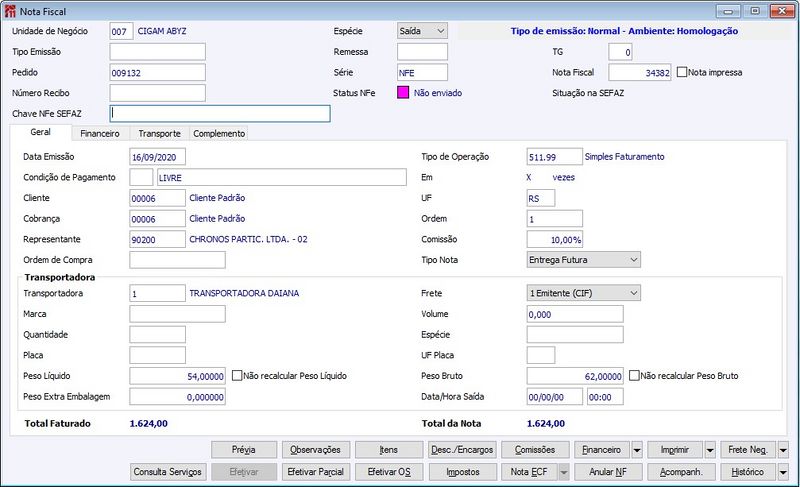Expand the Frete Neg. dropdown arrow

[x=783, y=450]
